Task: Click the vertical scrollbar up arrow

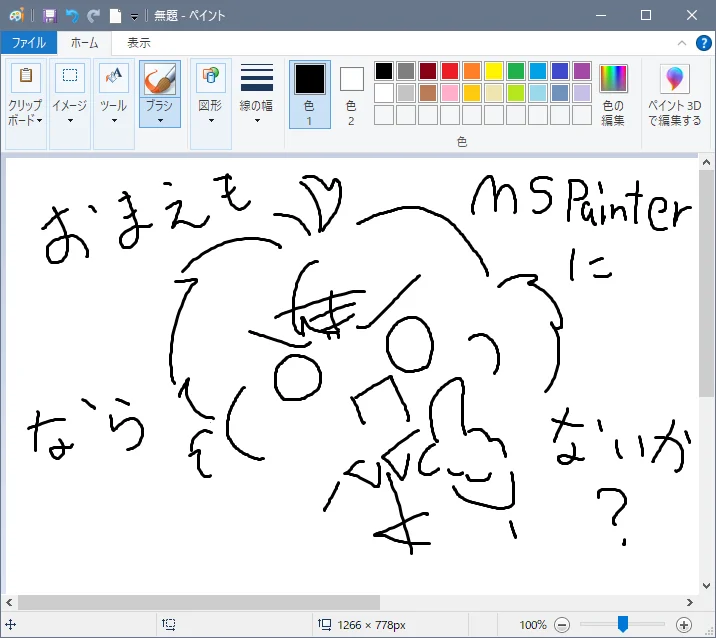Action: pos(706,162)
